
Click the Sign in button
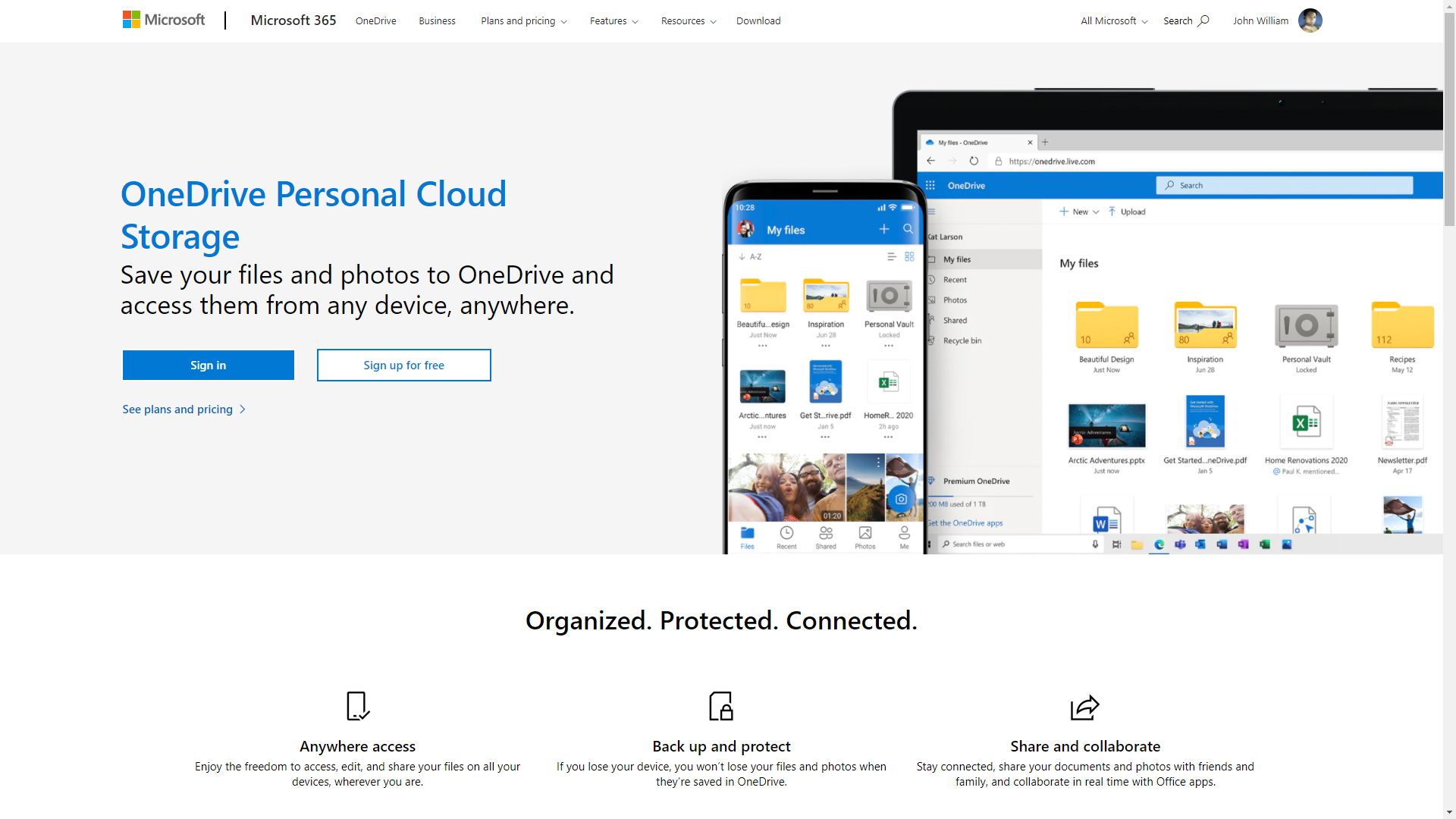pyautogui.click(x=208, y=364)
